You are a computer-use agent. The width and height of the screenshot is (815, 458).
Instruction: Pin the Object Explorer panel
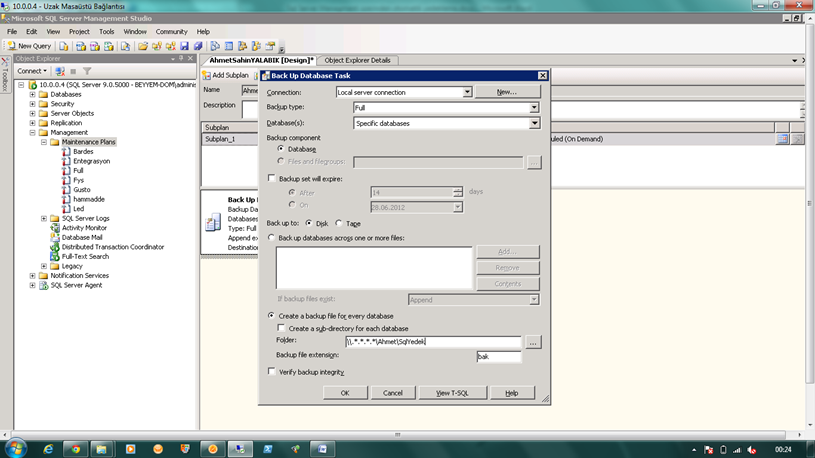tap(181, 59)
